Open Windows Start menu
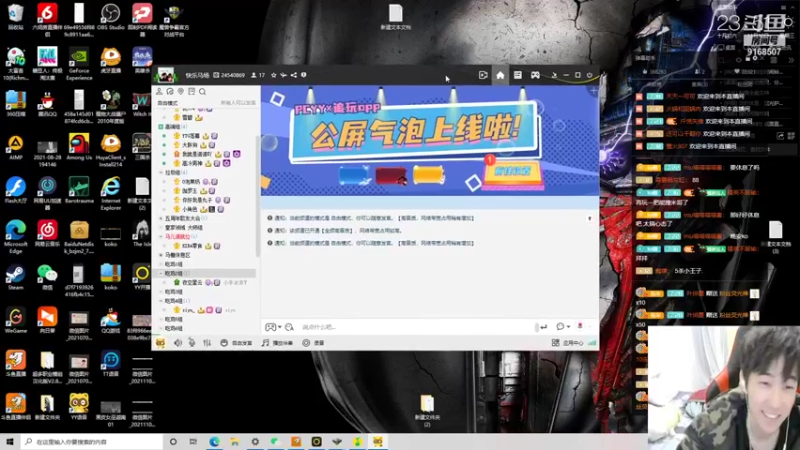The width and height of the screenshot is (800, 450). click(x=10, y=442)
